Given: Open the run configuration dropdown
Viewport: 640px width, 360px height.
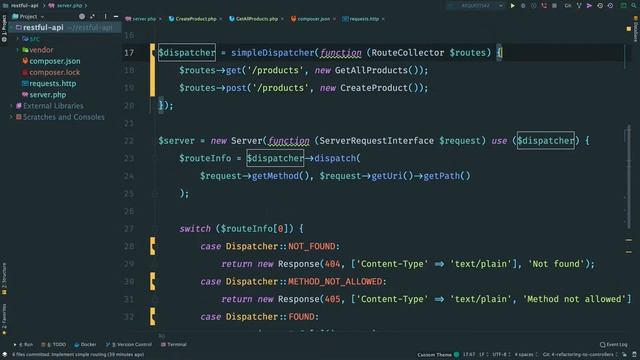Looking at the screenshot, I should tap(476, 6).
